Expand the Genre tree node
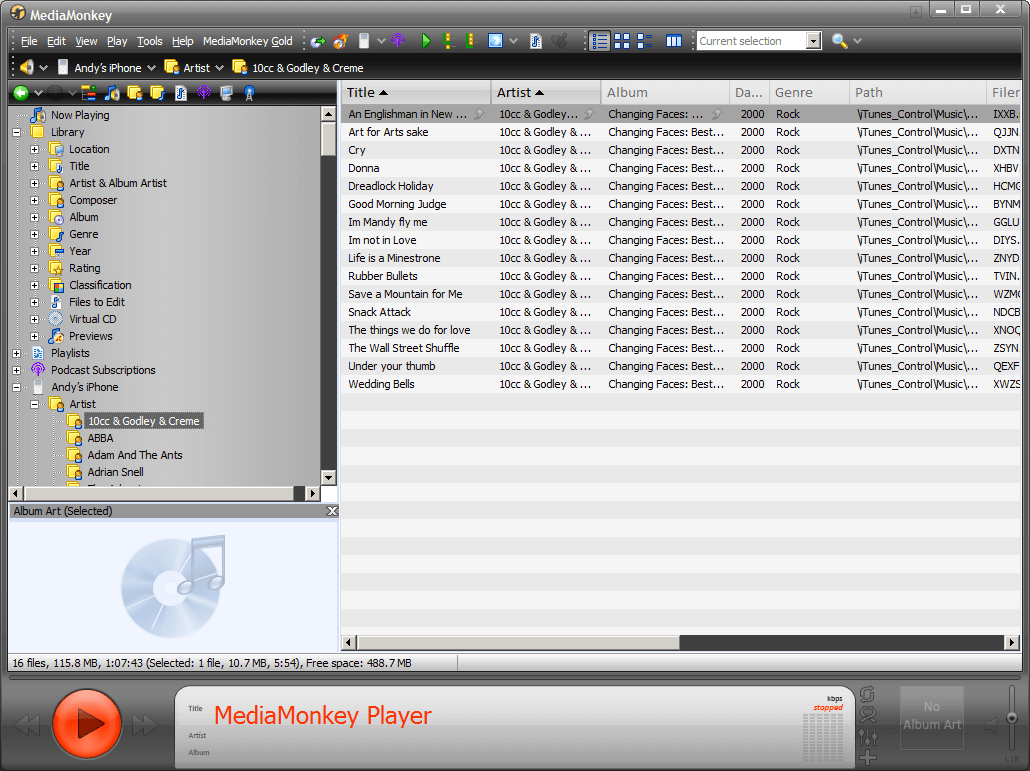 (x=35, y=234)
